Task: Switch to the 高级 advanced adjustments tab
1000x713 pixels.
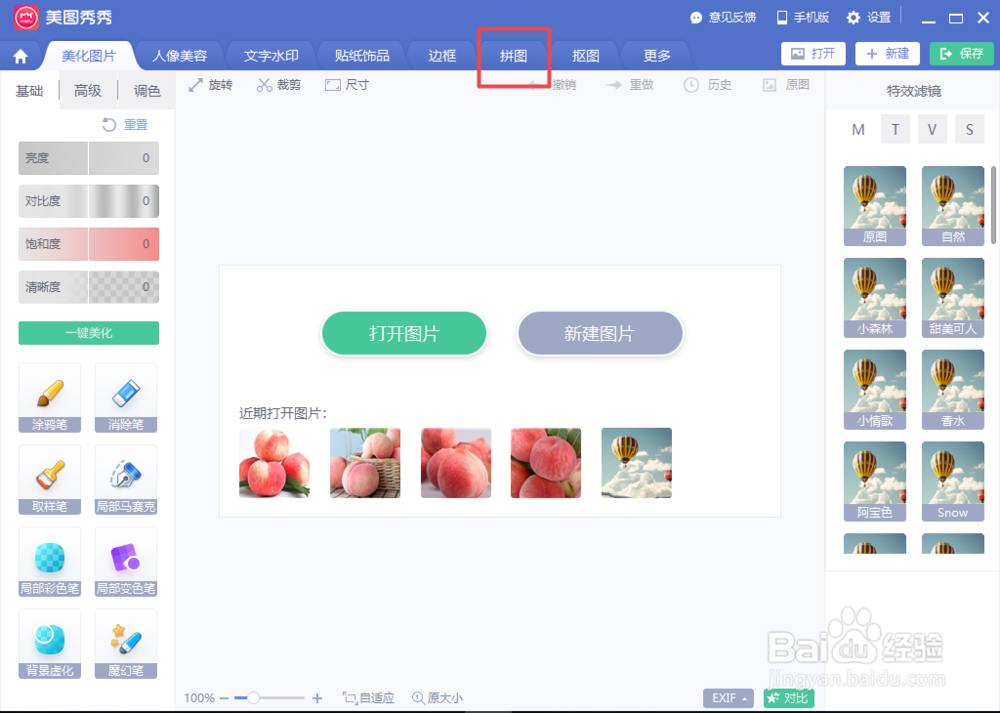Action: point(88,90)
